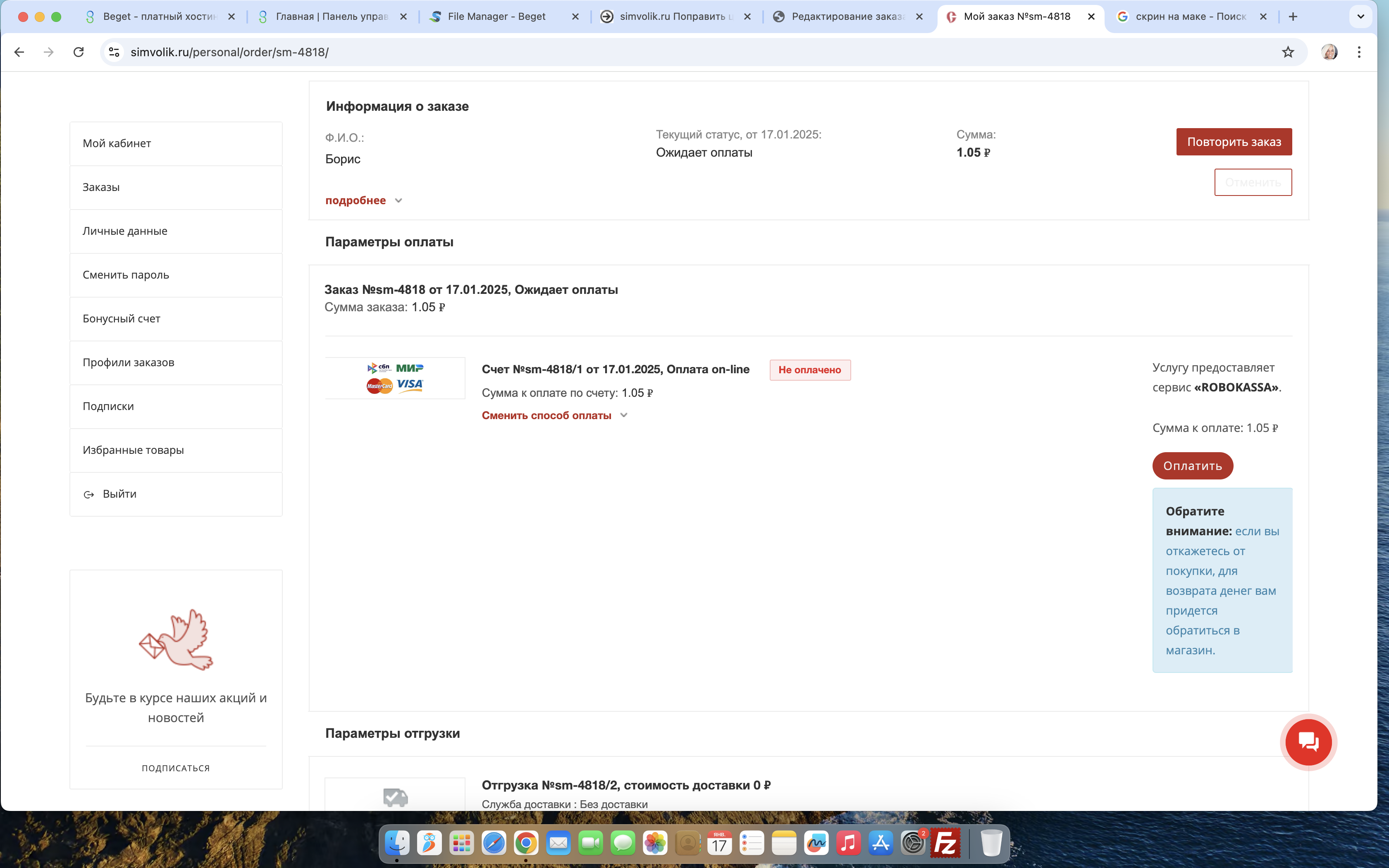The height and width of the screenshot is (868, 1389).
Task: Close the 'Мой заказ №sm-4818' tab
Action: coord(1091,17)
